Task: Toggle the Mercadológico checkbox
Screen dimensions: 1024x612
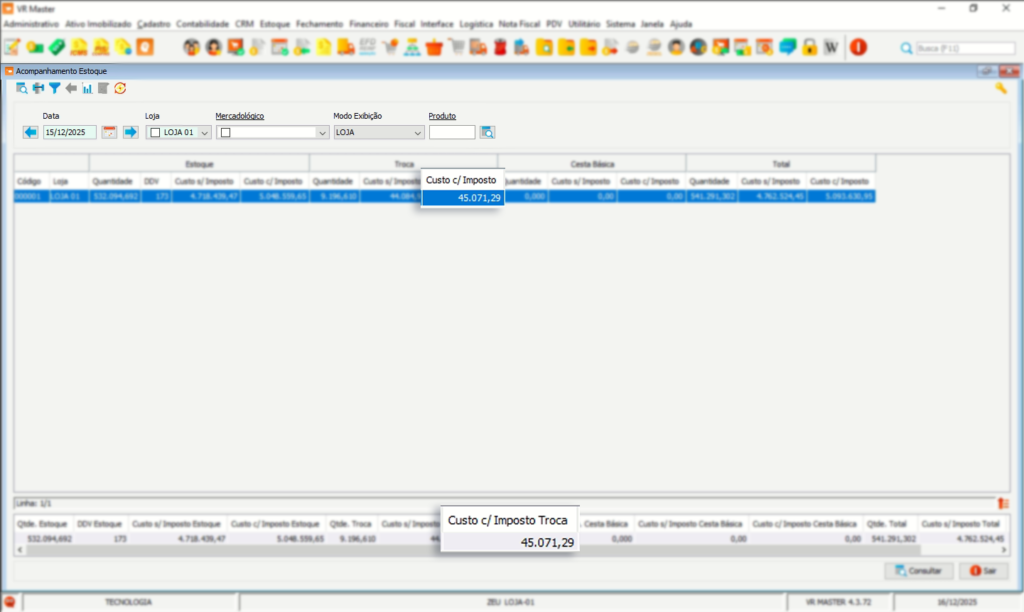Action: (x=226, y=132)
